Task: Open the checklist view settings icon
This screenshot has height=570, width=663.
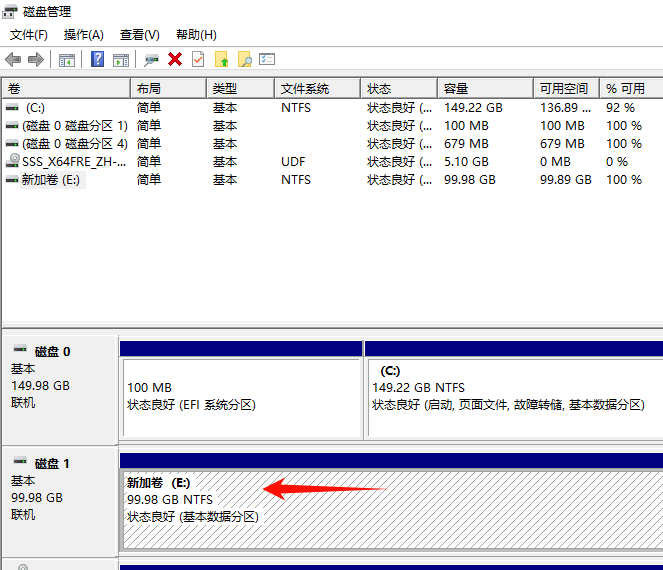Action: click(267, 59)
